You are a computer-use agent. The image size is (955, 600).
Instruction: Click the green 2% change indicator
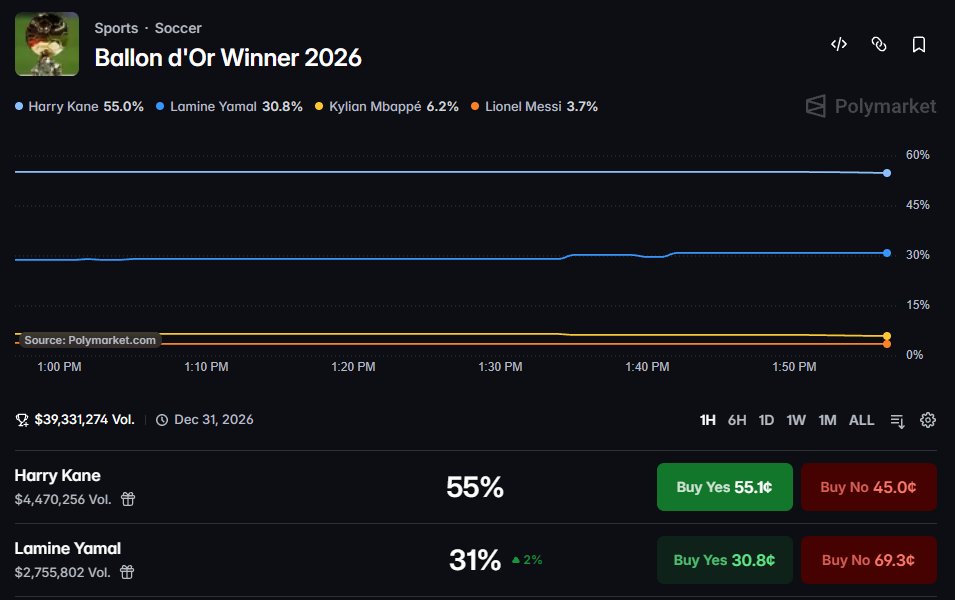(x=527, y=560)
